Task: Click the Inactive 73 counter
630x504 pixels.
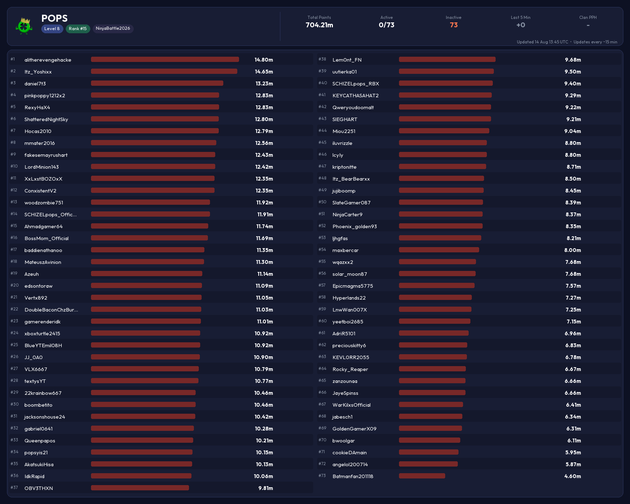Action: (454, 22)
